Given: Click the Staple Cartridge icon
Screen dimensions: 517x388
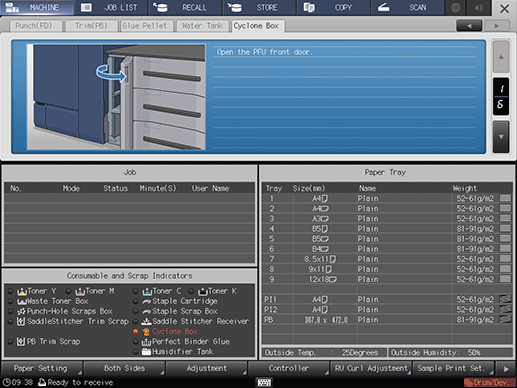Looking at the screenshot, I should tap(146, 301).
